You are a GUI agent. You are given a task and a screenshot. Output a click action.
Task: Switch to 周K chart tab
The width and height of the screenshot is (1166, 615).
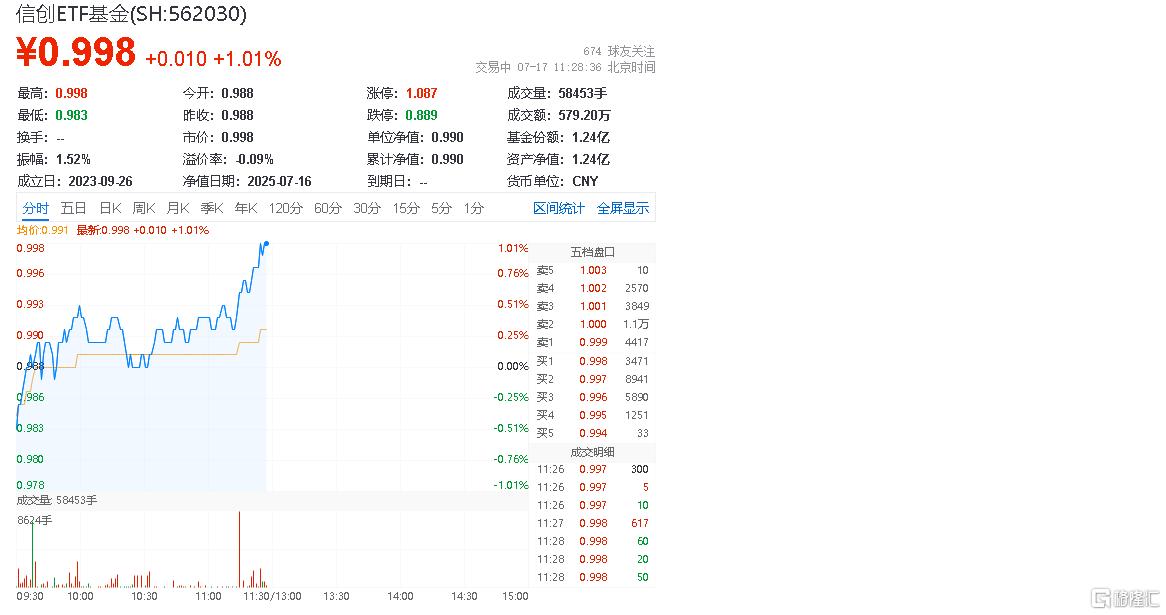pos(144,208)
